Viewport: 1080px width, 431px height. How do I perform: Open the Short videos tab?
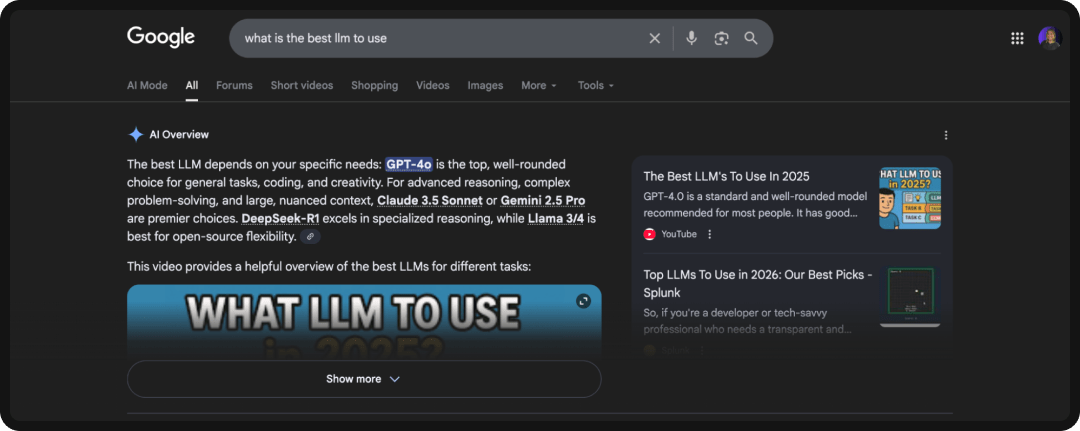coord(302,85)
